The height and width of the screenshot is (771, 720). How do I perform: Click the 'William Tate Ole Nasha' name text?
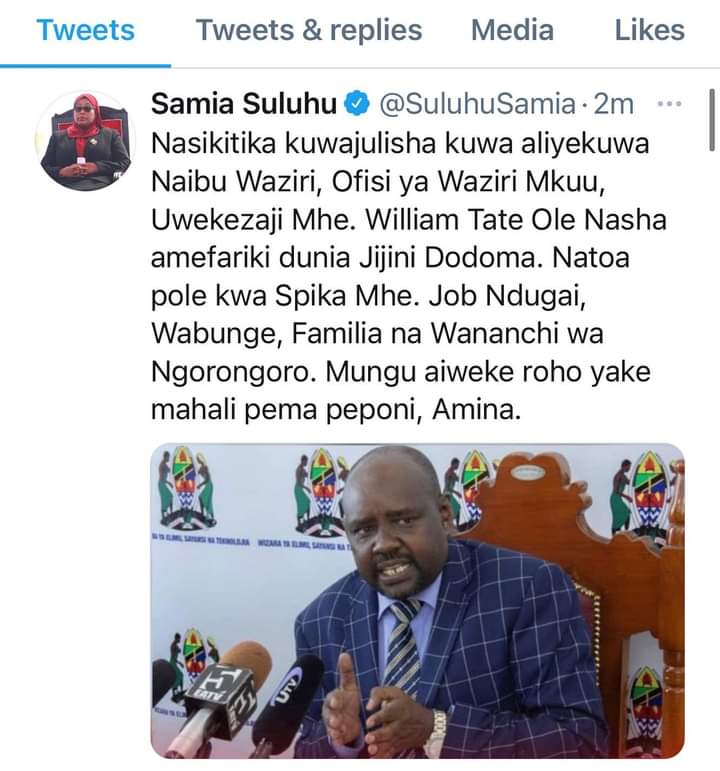coord(516,220)
